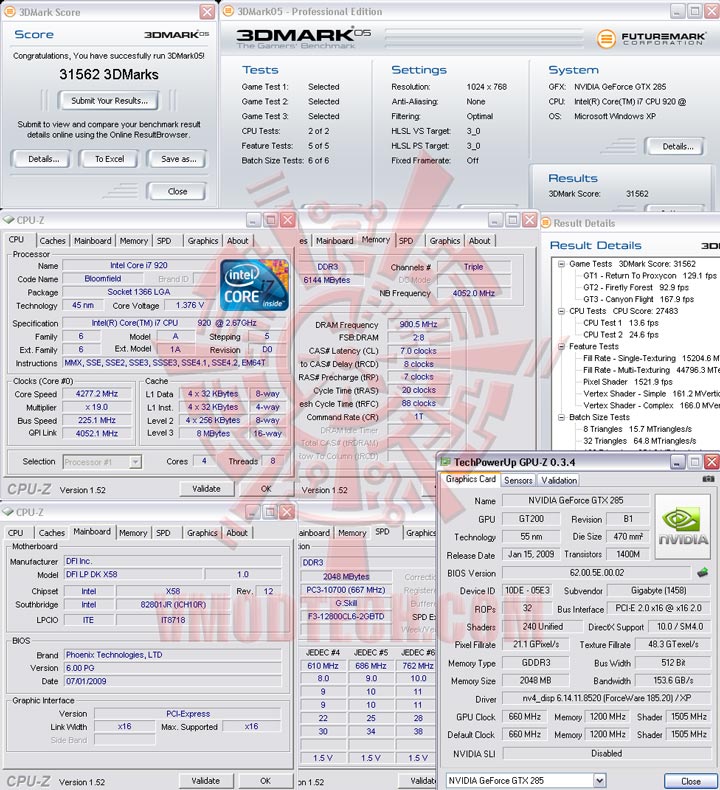Click the Driver field nv4_disp ForceWare 185.20
Screen dimensions: 720x790
[606, 698]
